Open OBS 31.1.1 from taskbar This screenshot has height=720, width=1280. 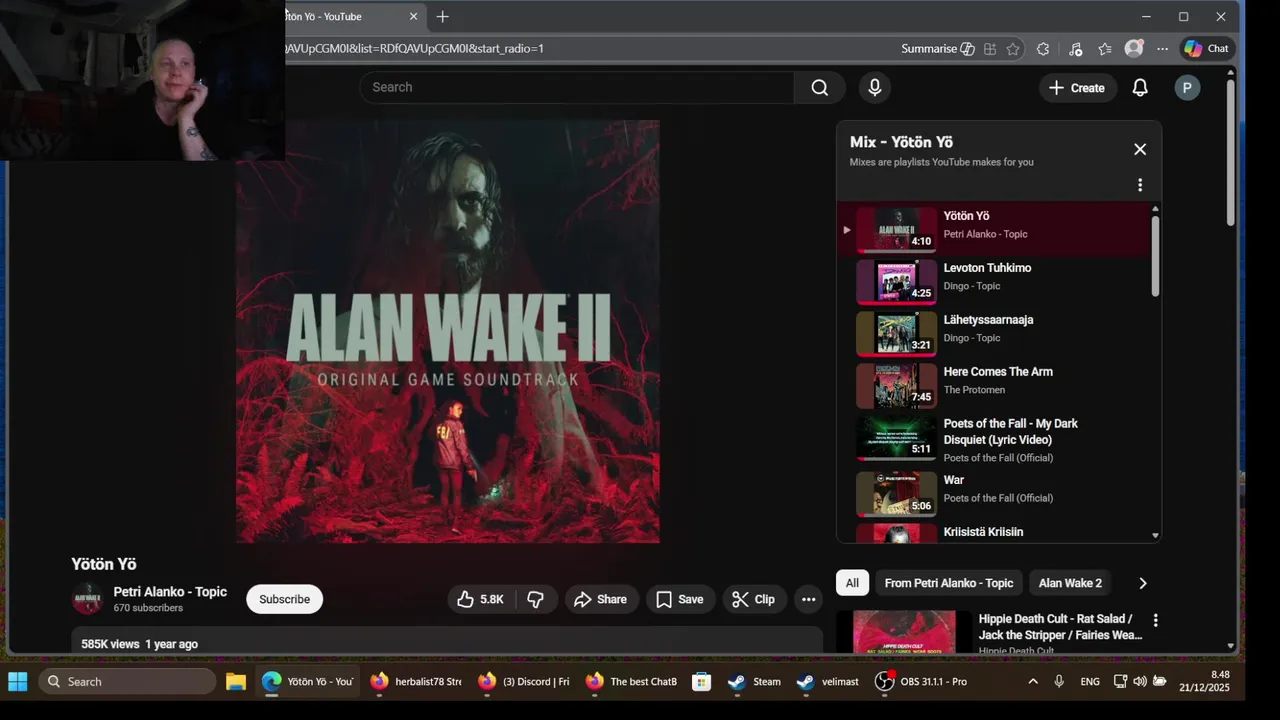[x=921, y=682]
